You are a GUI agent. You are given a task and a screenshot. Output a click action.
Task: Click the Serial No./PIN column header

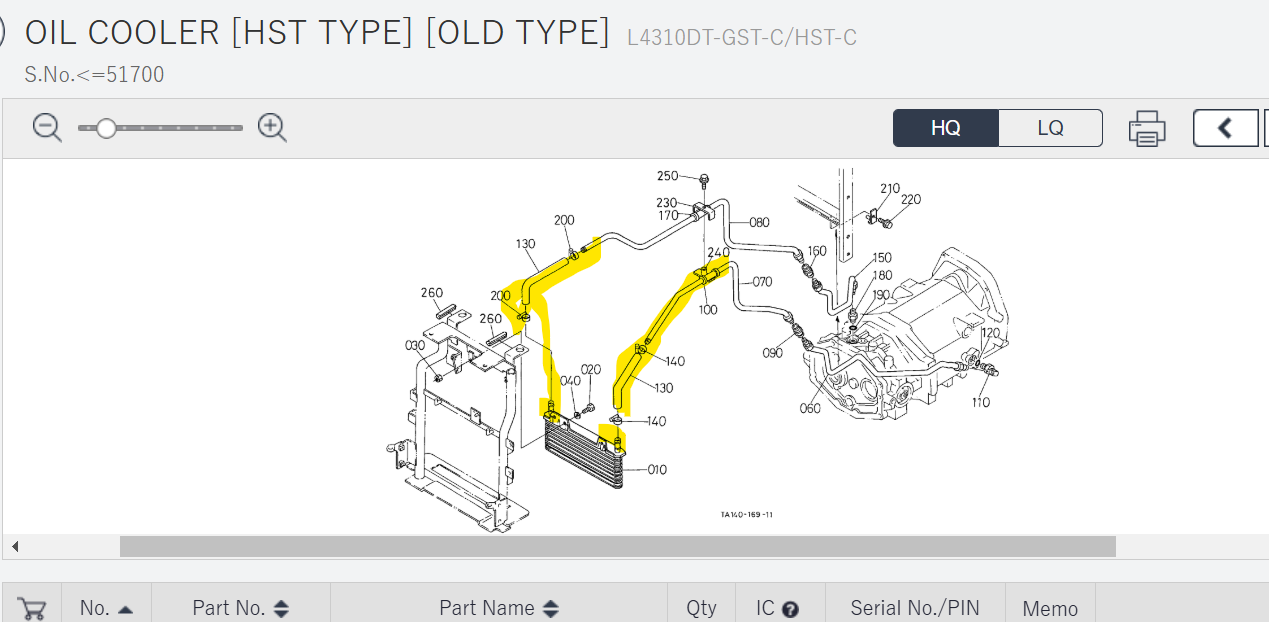[914, 608]
